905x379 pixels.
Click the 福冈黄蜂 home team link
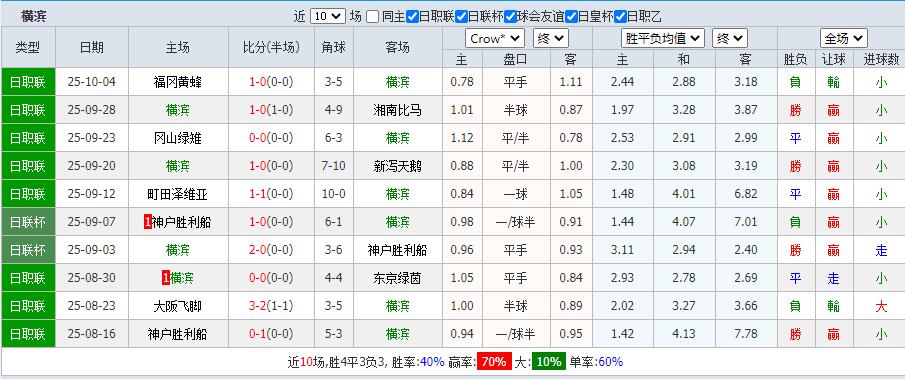pyautogui.click(x=178, y=82)
